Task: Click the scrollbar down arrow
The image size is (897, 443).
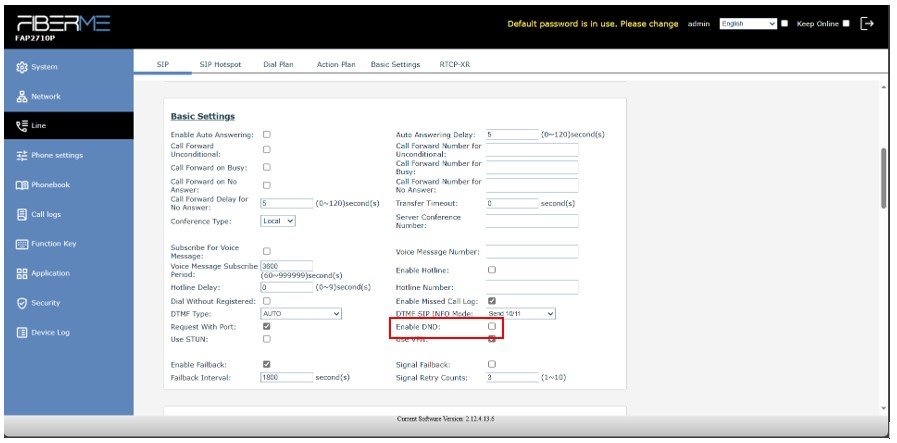Action: (x=884, y=409)
